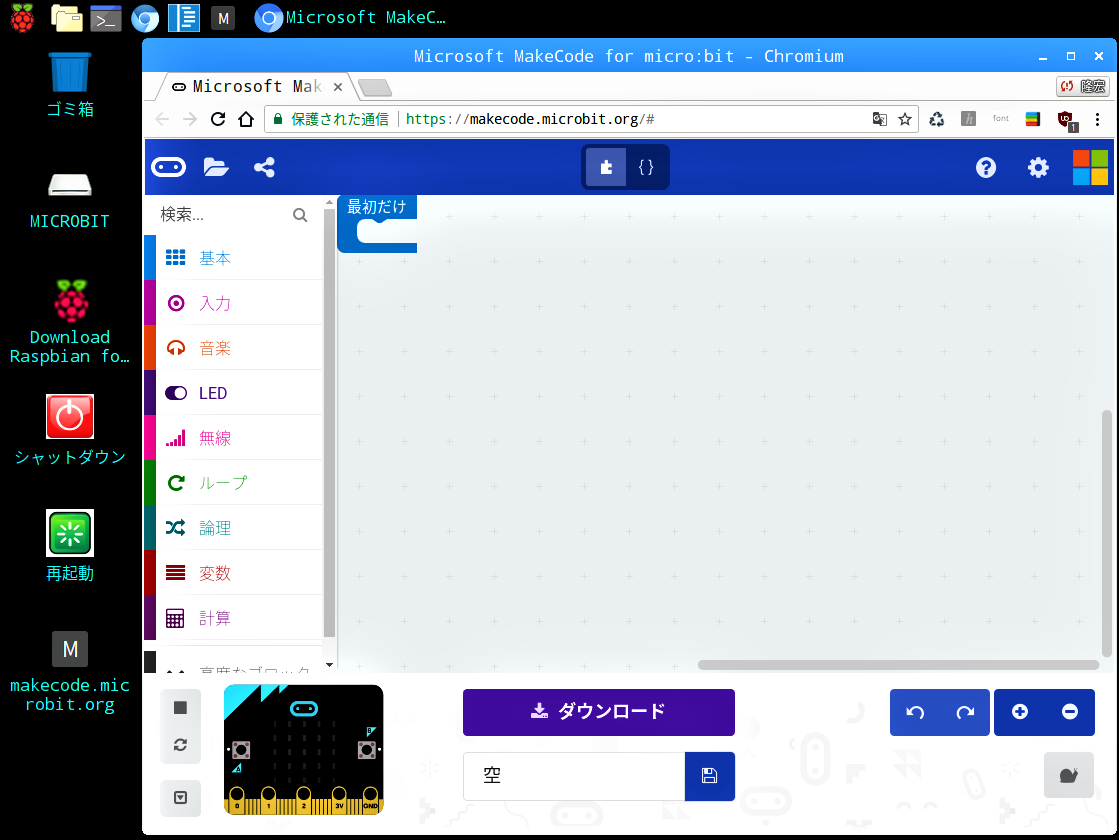Viewport: 1119px width, 840px height.
Task: Open a new browser tab
Action: (375, 88)
